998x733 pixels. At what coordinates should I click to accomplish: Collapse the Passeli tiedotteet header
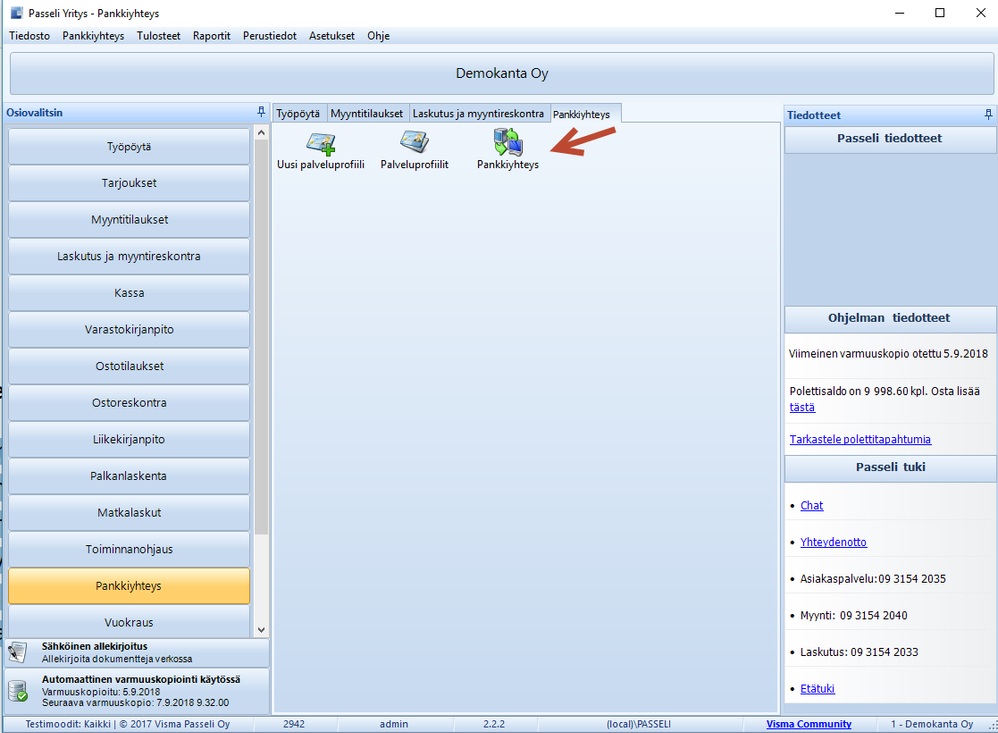890,139
